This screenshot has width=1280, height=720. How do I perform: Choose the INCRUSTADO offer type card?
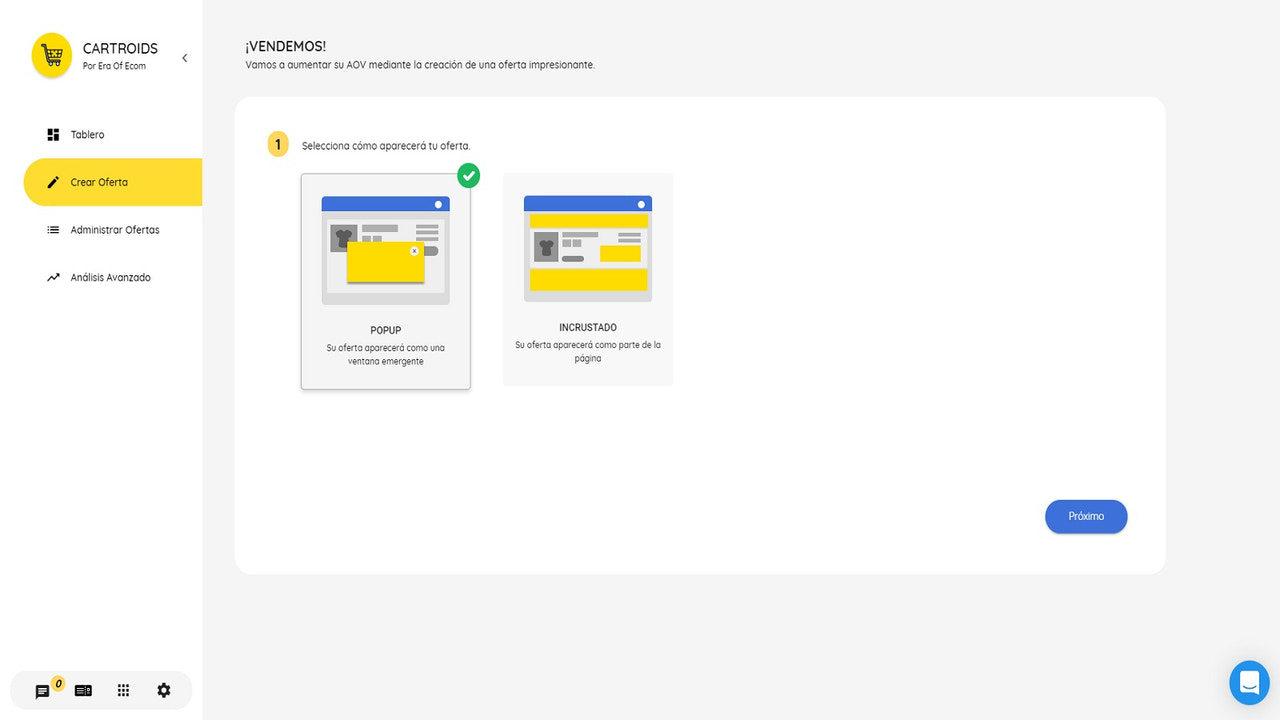(x=588, y=279)
